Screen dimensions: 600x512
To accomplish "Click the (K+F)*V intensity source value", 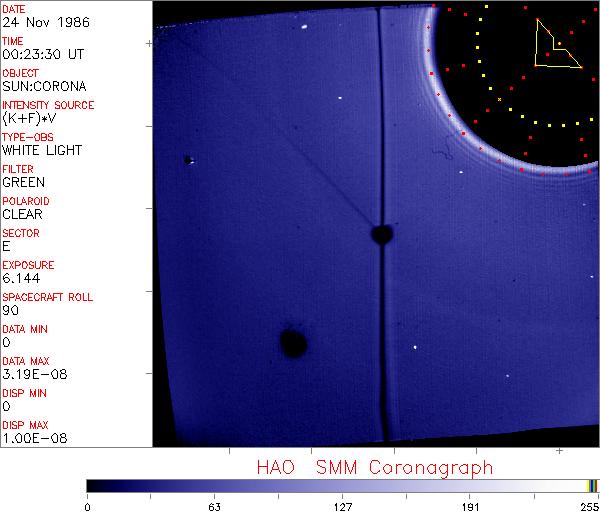I will [x=29, y=119].
